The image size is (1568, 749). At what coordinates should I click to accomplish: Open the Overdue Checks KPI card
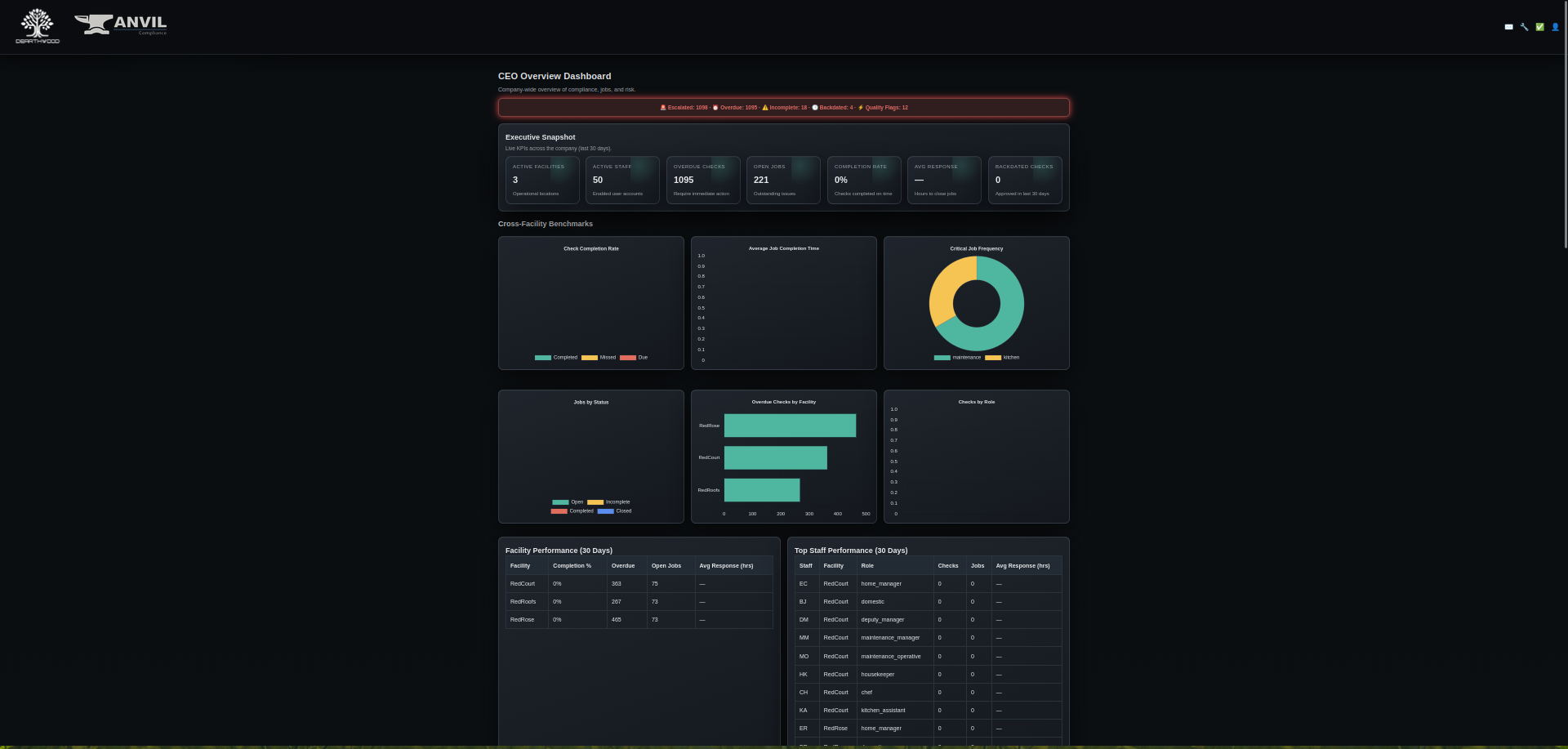pos(702,180)
